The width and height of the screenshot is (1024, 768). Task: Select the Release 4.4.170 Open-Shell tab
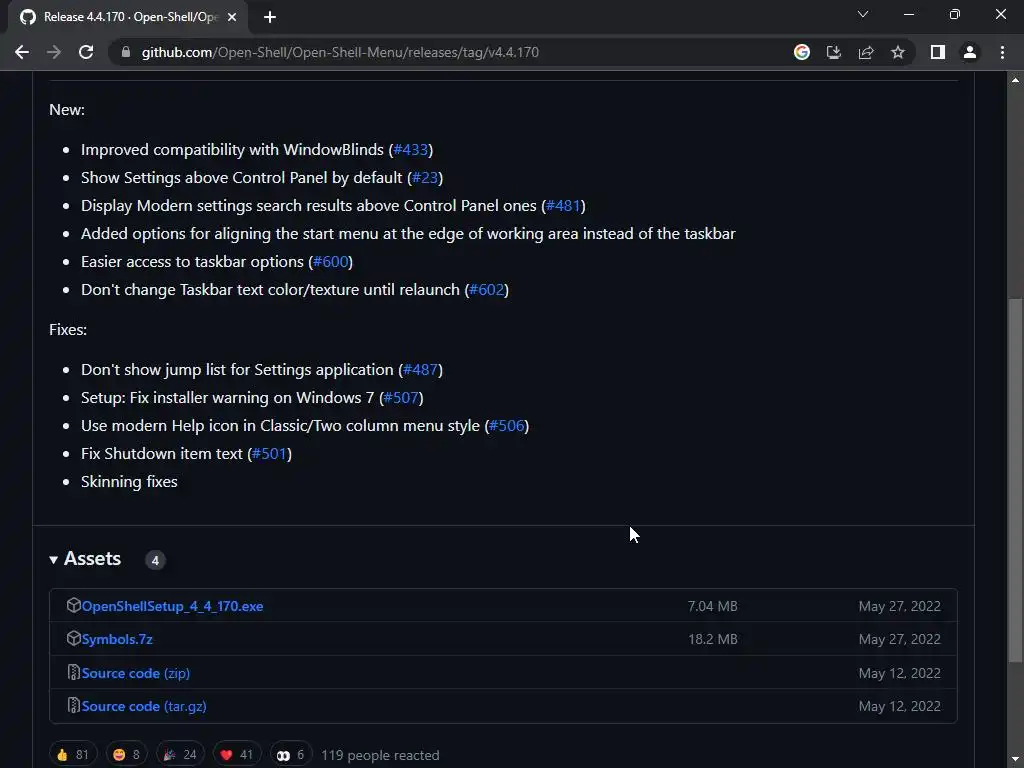[129, 17]
